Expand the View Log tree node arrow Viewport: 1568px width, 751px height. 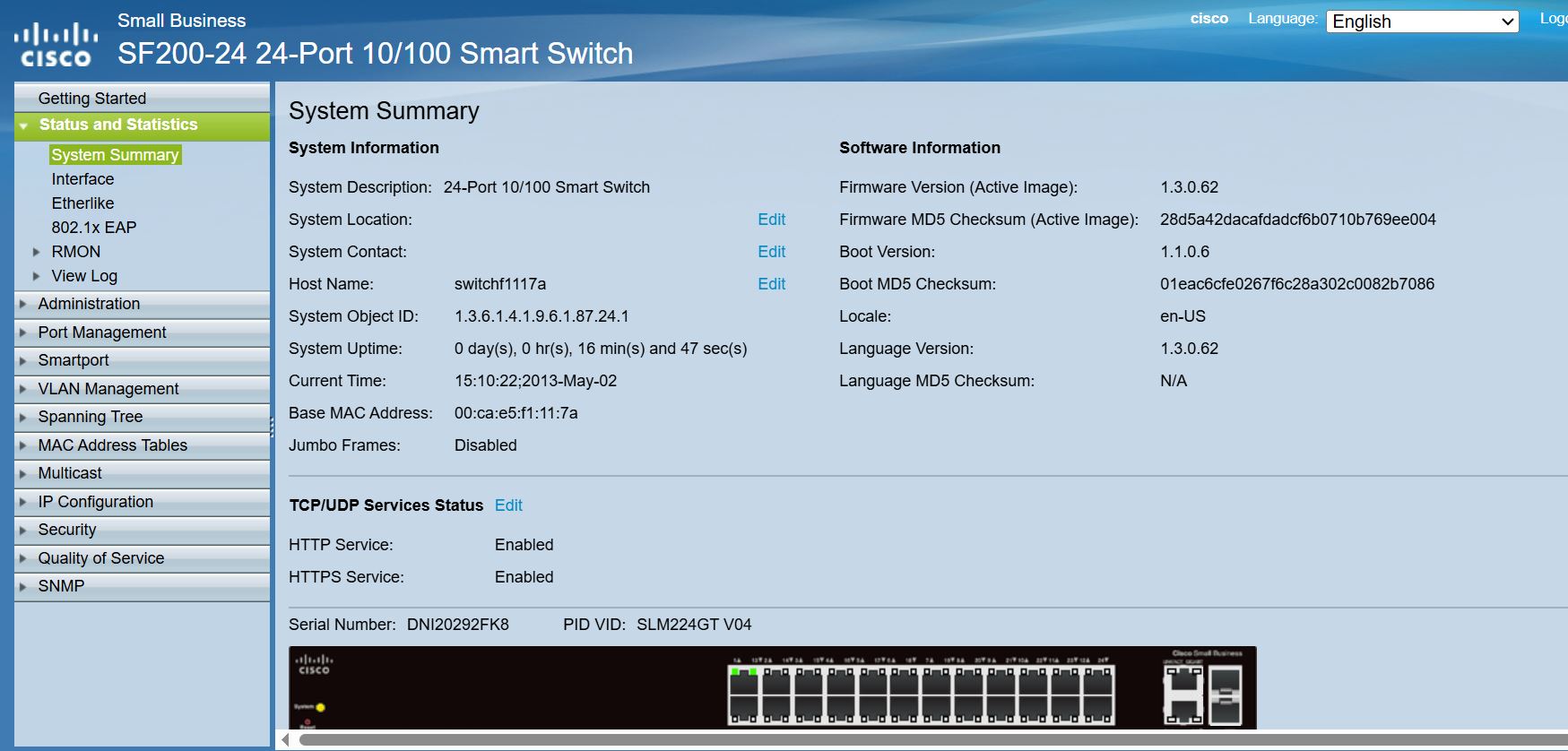[x=37, y=276]
